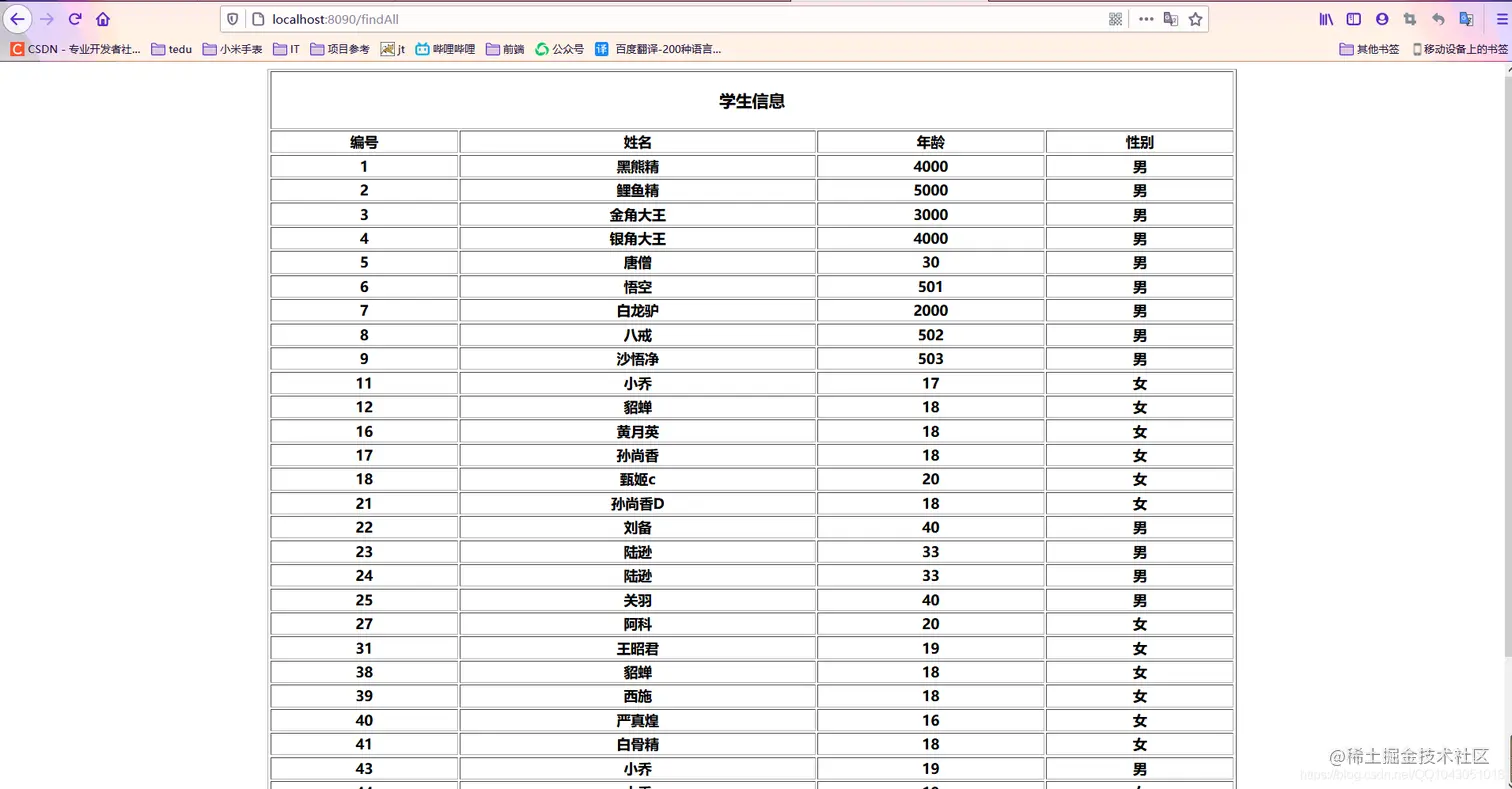Click the ID cell 27
1512x789 pixels.
pyautogui.click(x=364, y=624)
